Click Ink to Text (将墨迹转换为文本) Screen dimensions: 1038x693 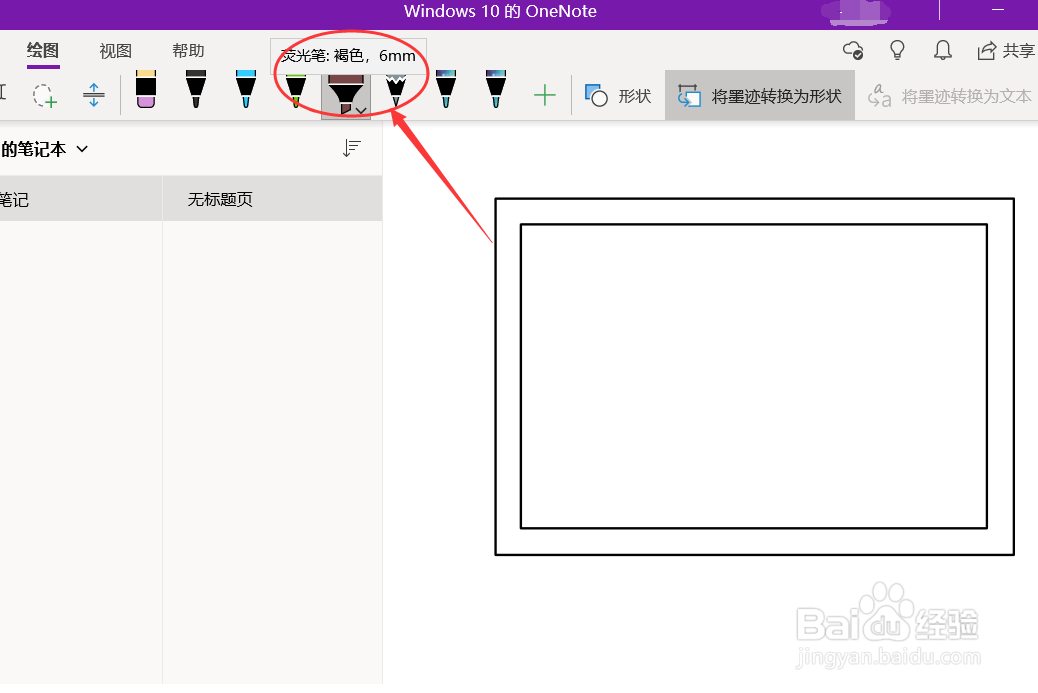tap(950, 97)
